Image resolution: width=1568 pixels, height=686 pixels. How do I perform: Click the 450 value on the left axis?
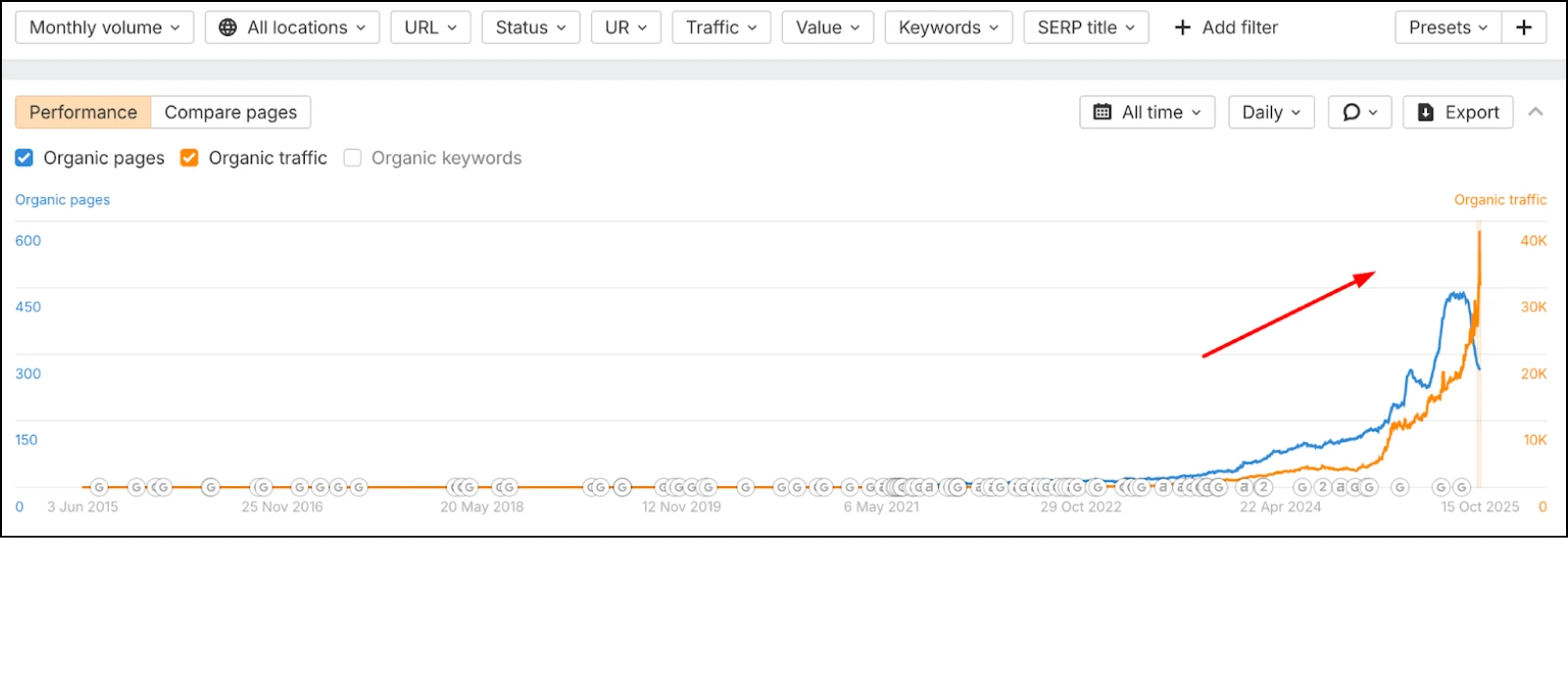(28, 308)
